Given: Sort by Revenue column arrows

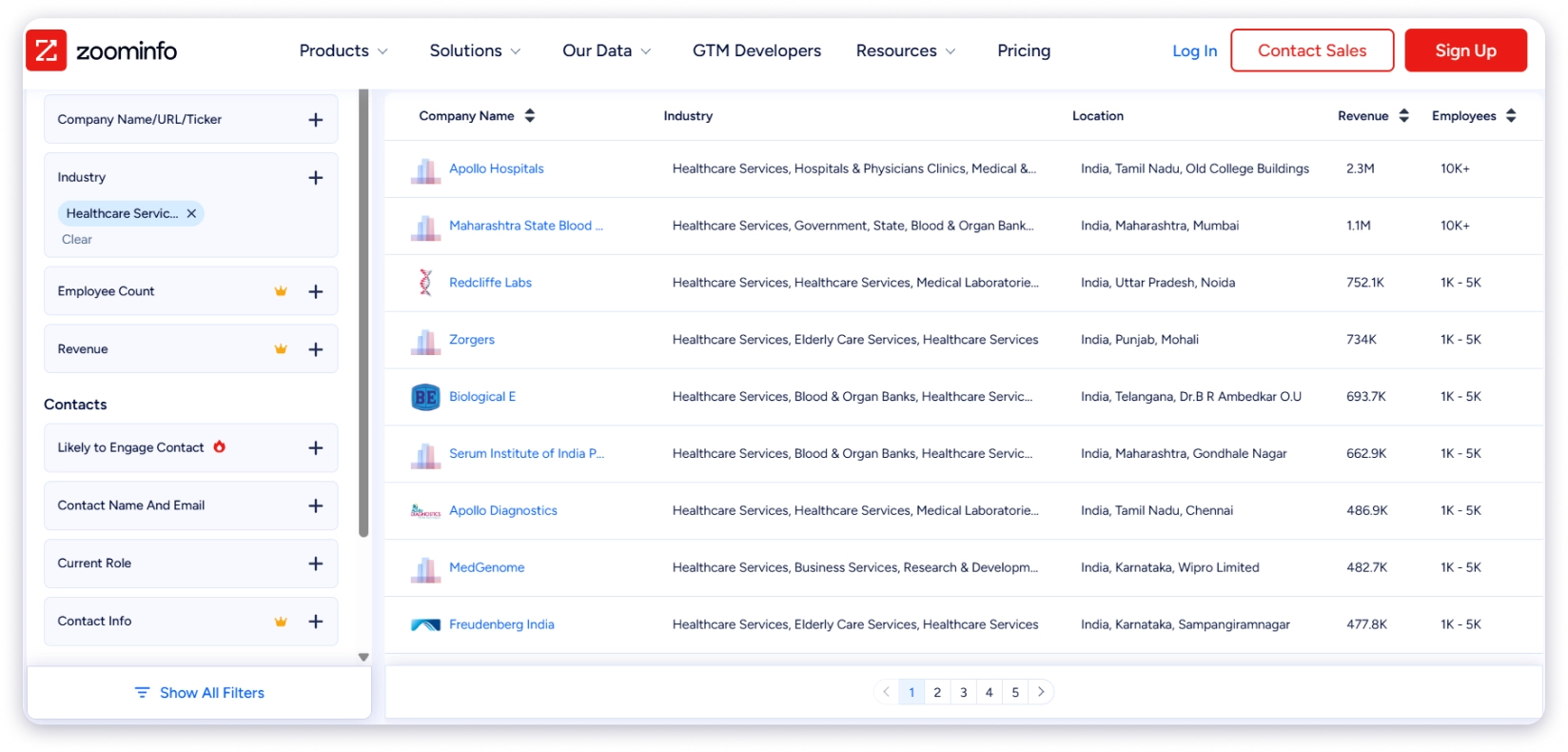Looking at the screenshot, I should 1403,116.
